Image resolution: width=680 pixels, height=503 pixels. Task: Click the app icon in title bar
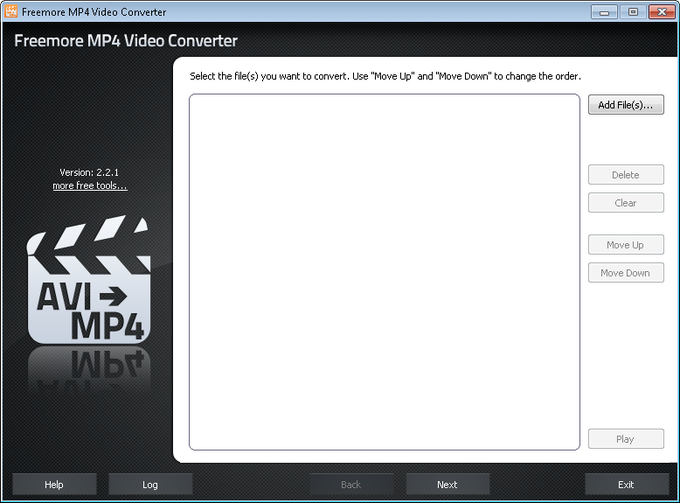pos(11,11)
